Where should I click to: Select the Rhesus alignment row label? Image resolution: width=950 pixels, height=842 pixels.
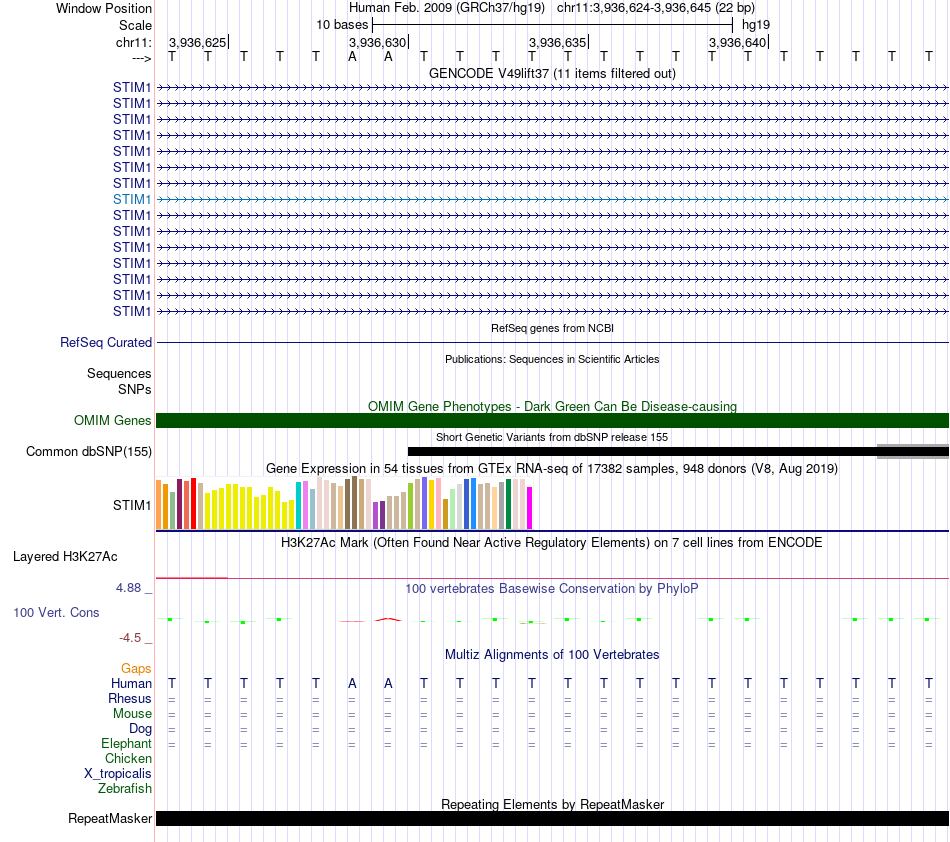point(130,698)
